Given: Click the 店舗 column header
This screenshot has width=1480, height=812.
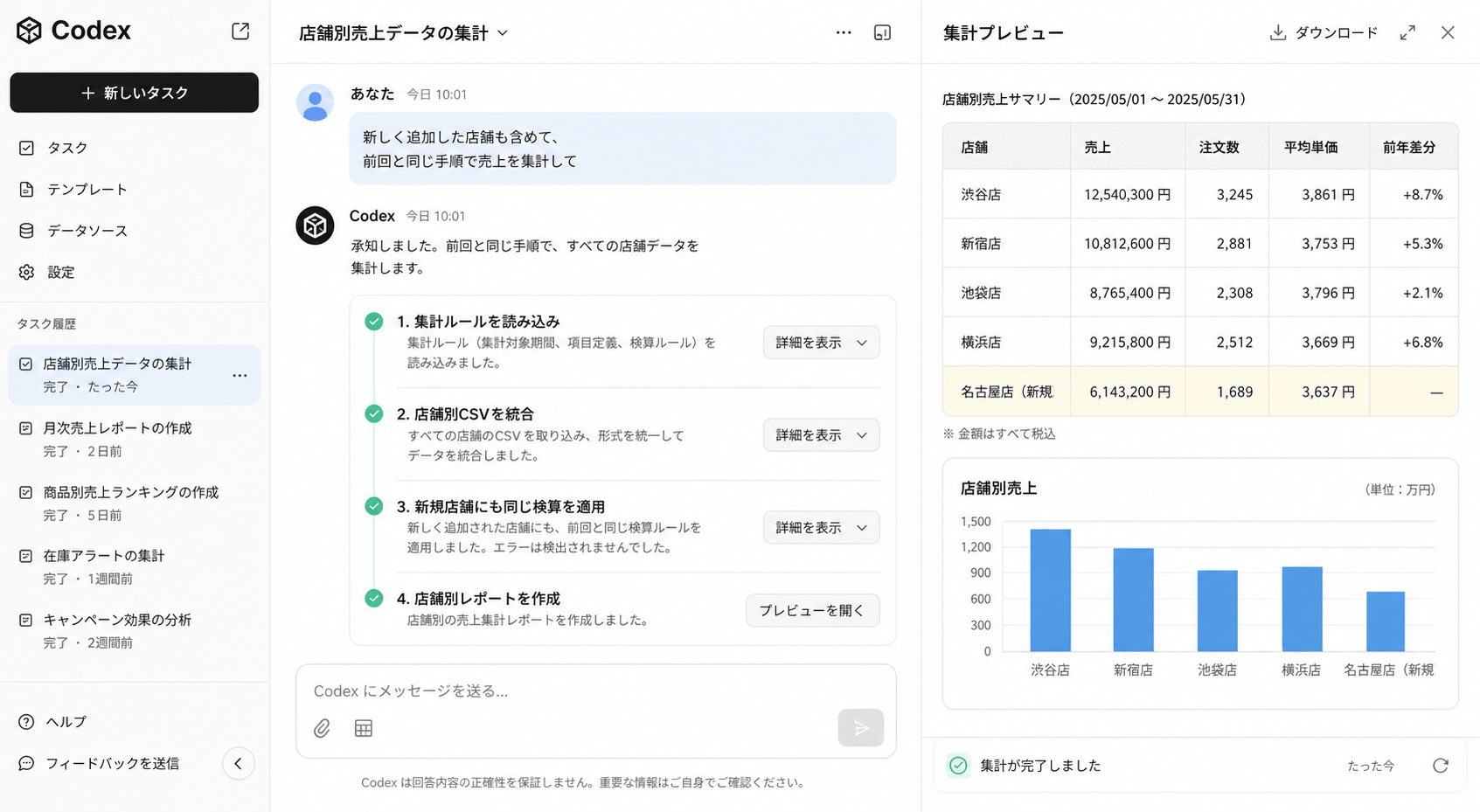Looking at the screenshot, I should pos(1007,147).
